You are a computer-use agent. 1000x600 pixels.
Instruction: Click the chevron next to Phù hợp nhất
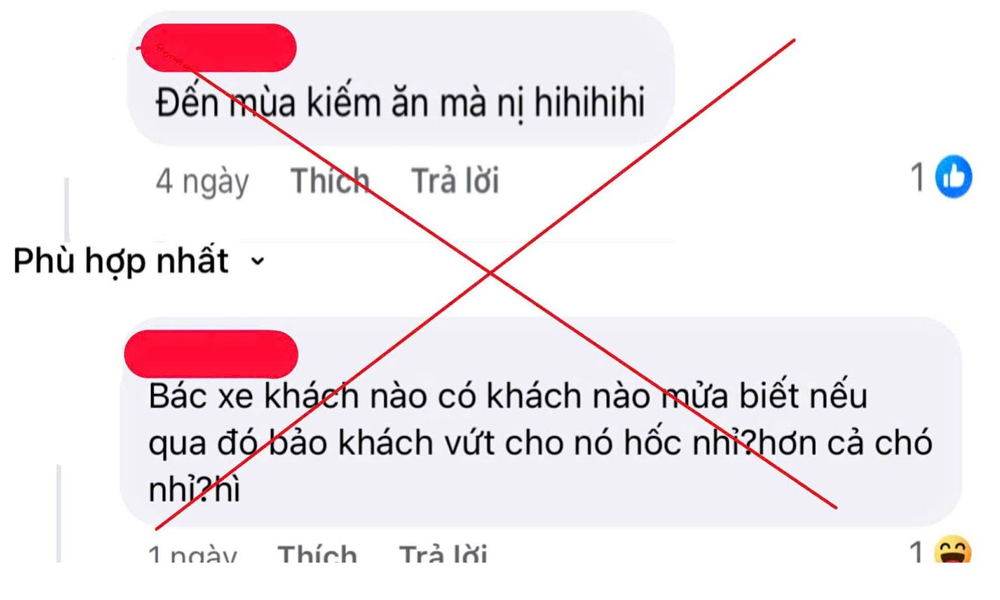258,261
